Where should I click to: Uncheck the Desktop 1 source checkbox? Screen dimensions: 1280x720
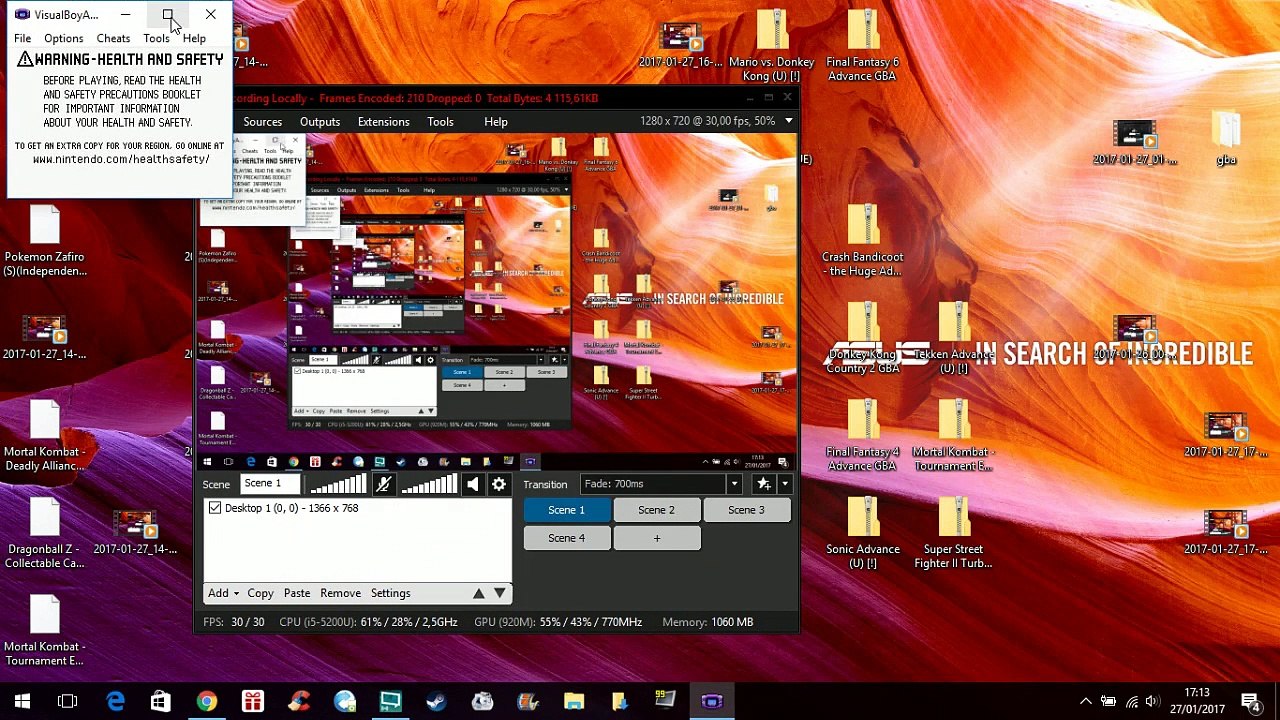click(x=215, y=508)
